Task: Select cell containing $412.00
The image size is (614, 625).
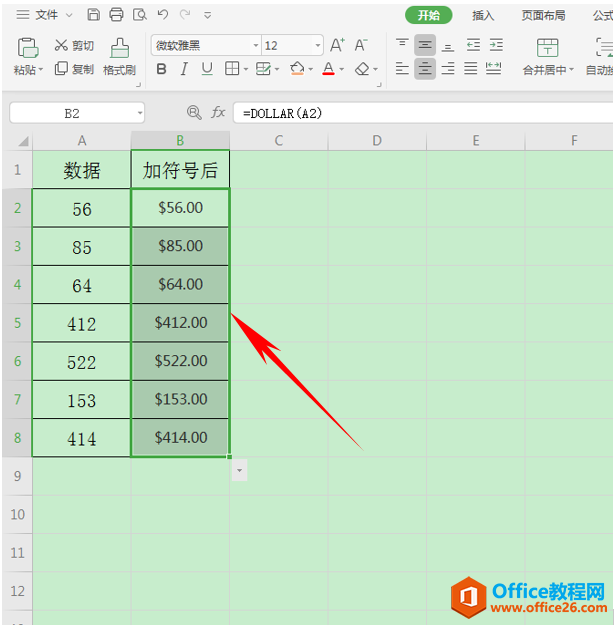Action: click(x=181, y=322)
